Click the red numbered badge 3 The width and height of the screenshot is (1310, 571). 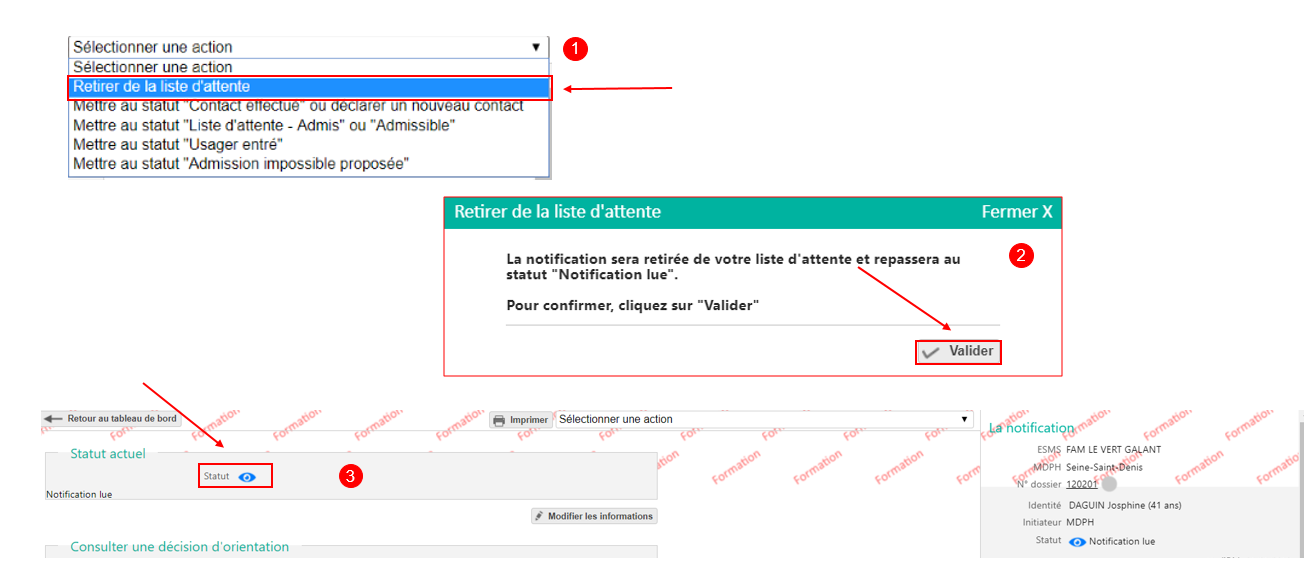[x=349, y=477]
